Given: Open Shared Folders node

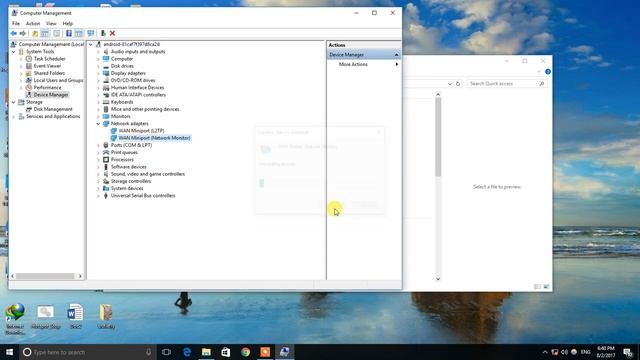Looking at the screenshot, I should (x=49, y=73).
